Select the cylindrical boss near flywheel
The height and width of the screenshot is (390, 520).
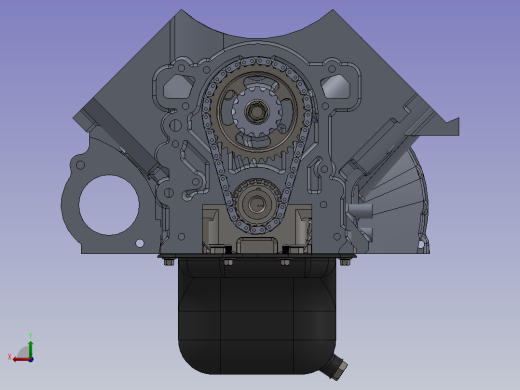click(361, 211)
